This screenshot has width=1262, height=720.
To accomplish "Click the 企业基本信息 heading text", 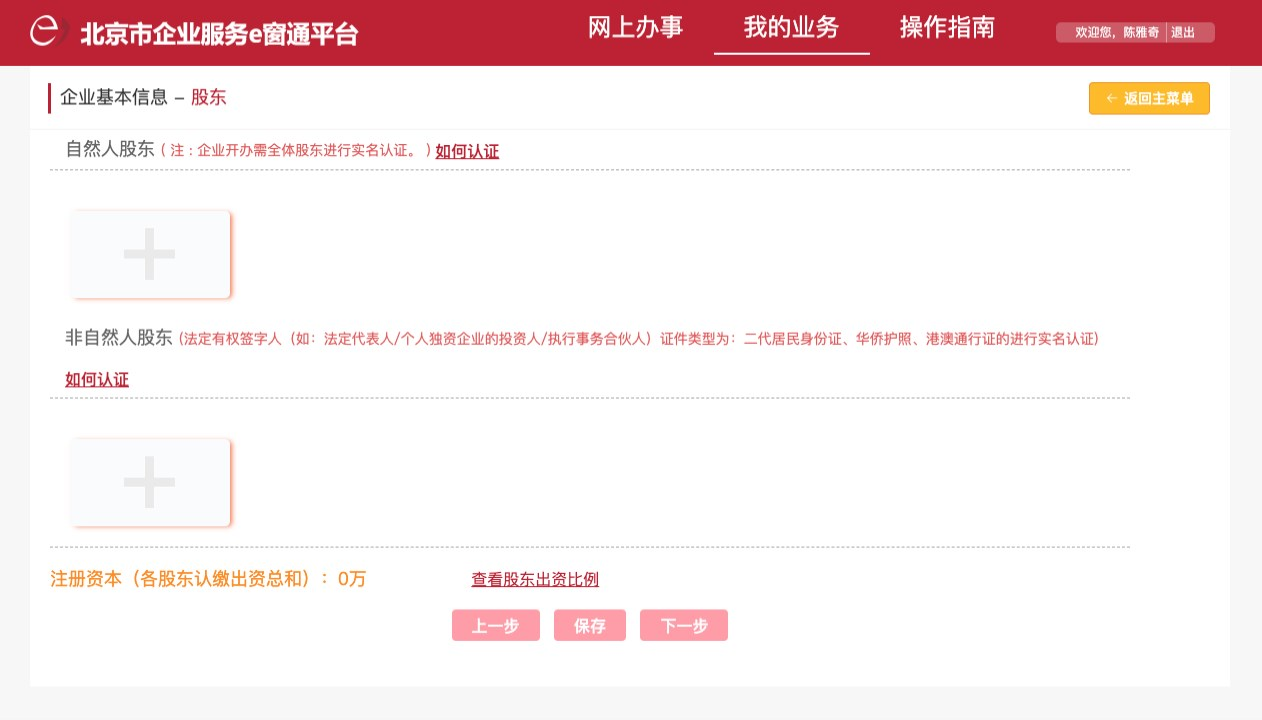I will click(x=113, y=97).
